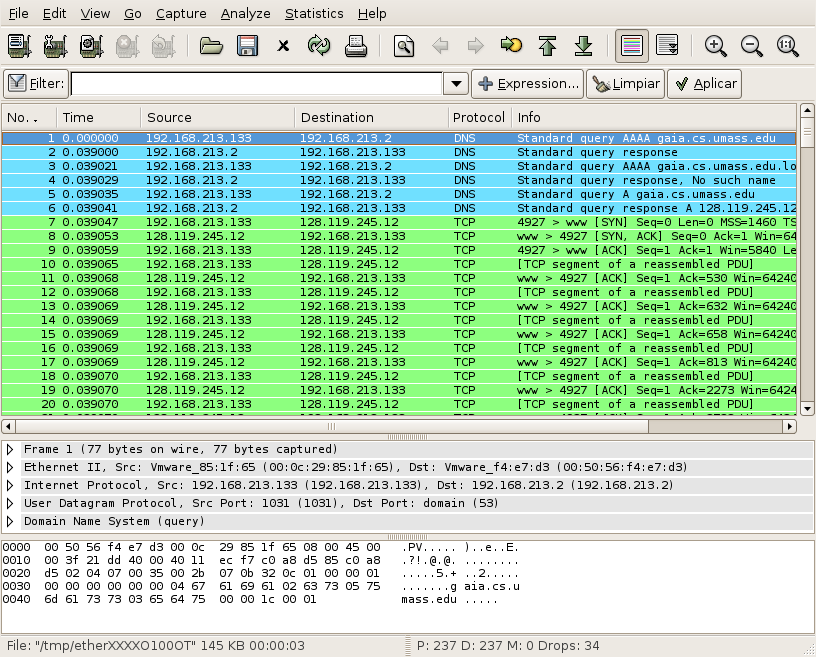
Task: Click horizontal scrollbar left arrow
Action: pos(8,426)
